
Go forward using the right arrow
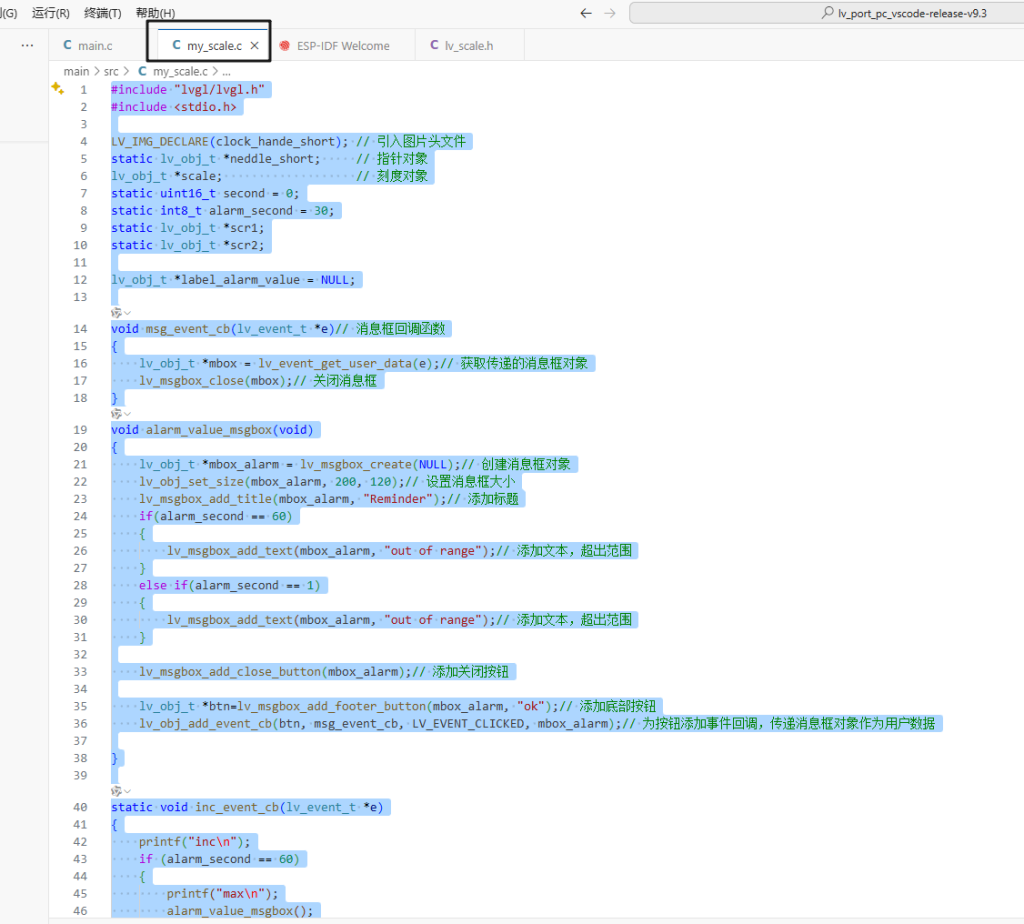click(x=610, y=13)
